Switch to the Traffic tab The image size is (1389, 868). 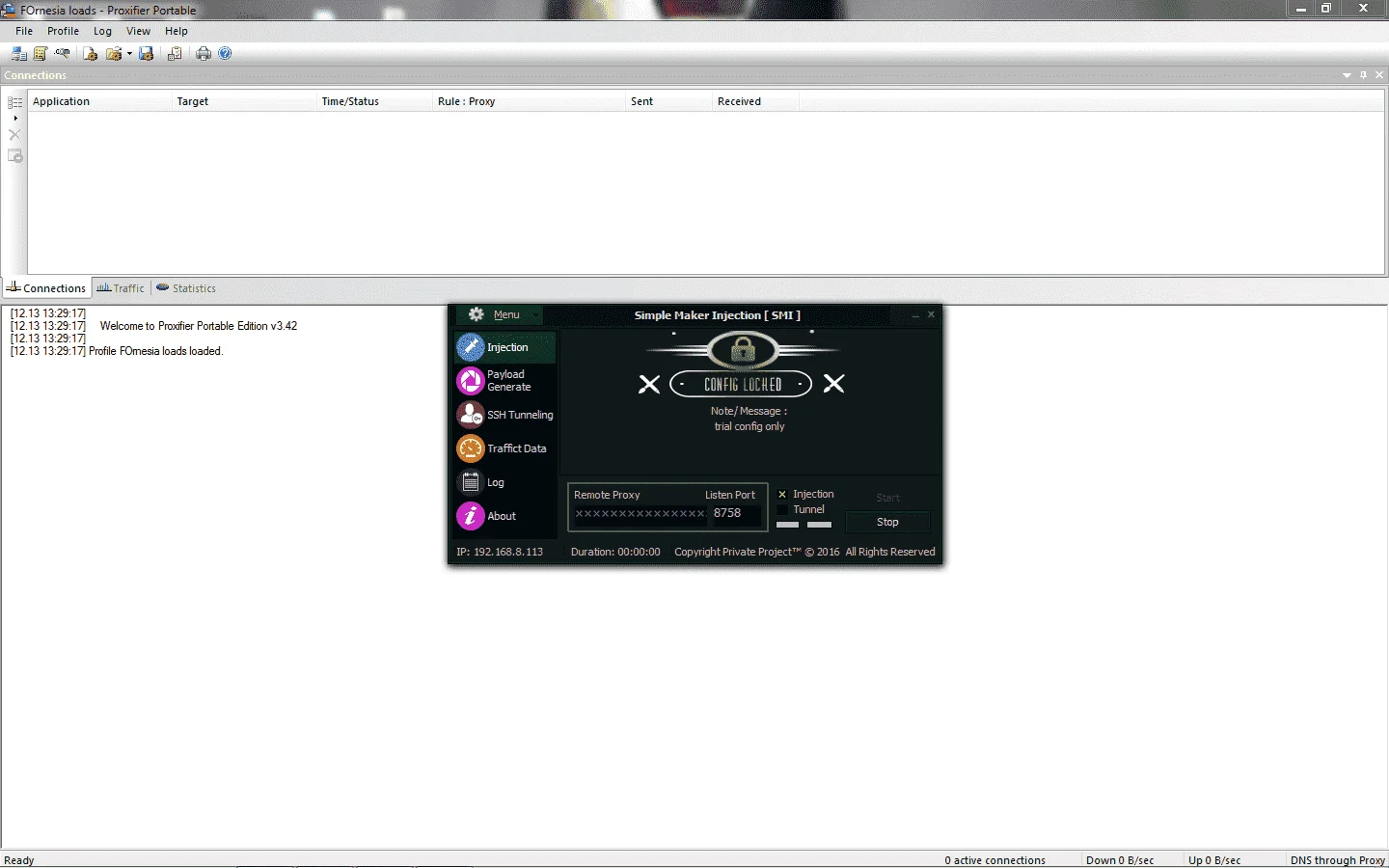[121, 288]
